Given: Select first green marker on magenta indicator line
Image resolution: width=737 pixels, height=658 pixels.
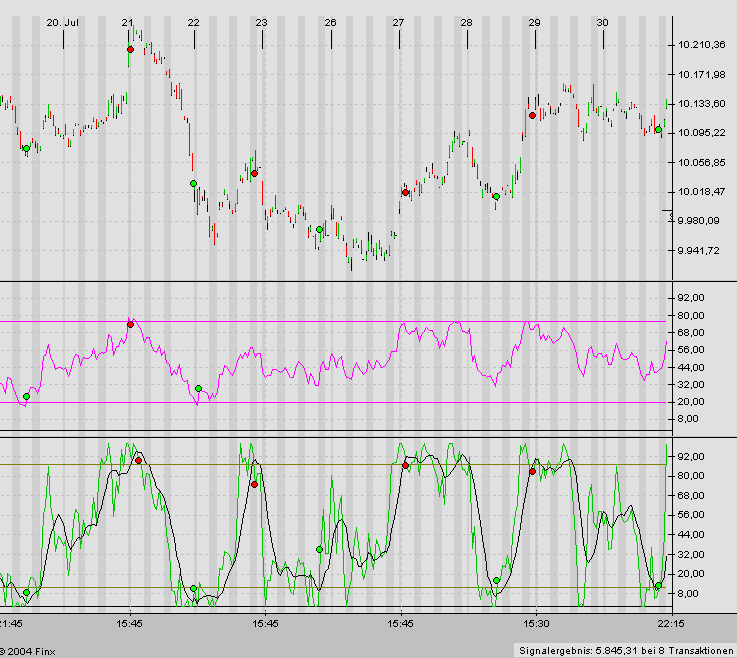Looking at the screenshot, I should pyautogui.click(x=26, y=397).
